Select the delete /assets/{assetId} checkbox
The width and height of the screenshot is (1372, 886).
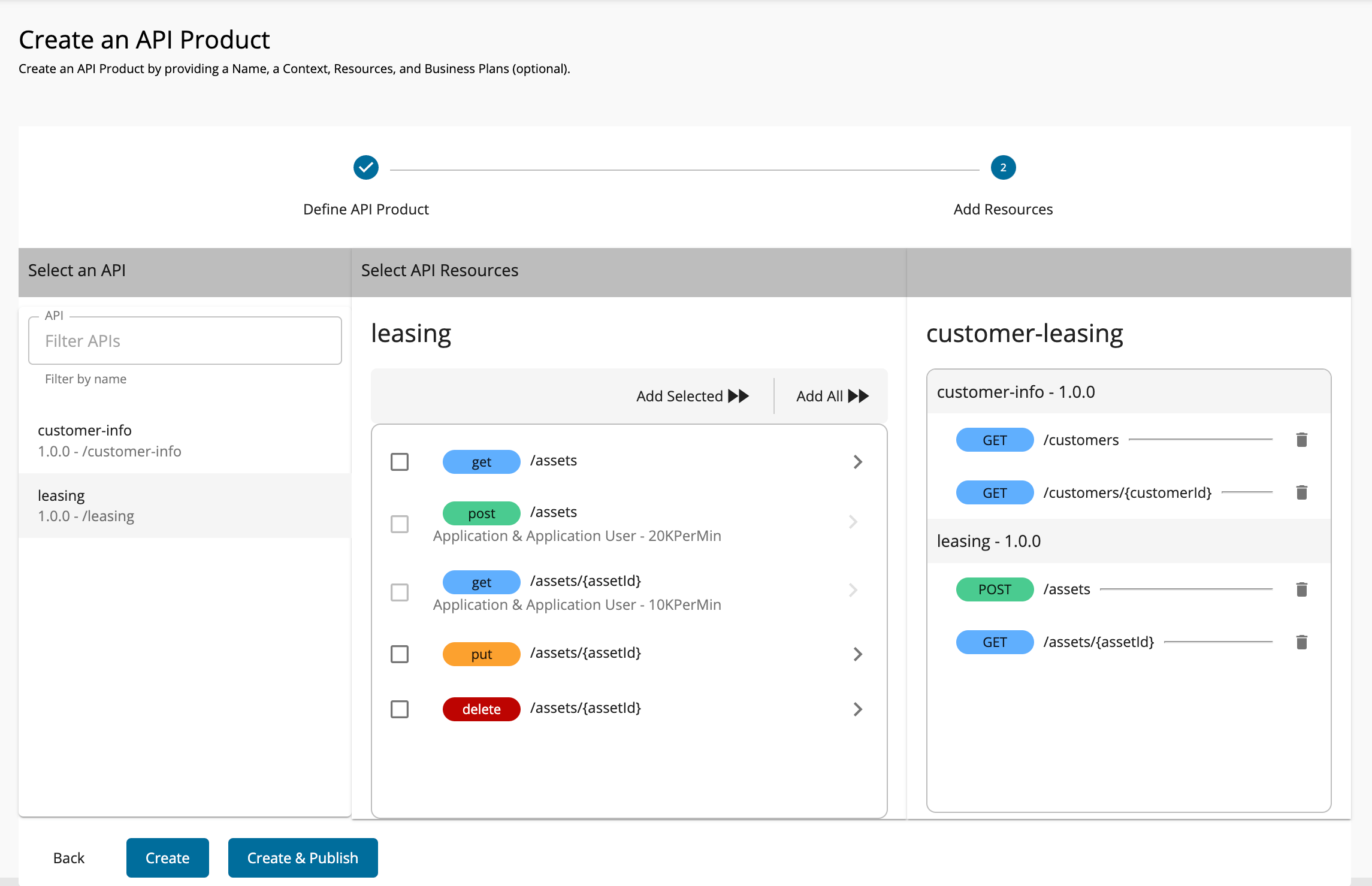pyautogui.click(x=400, y=709)
